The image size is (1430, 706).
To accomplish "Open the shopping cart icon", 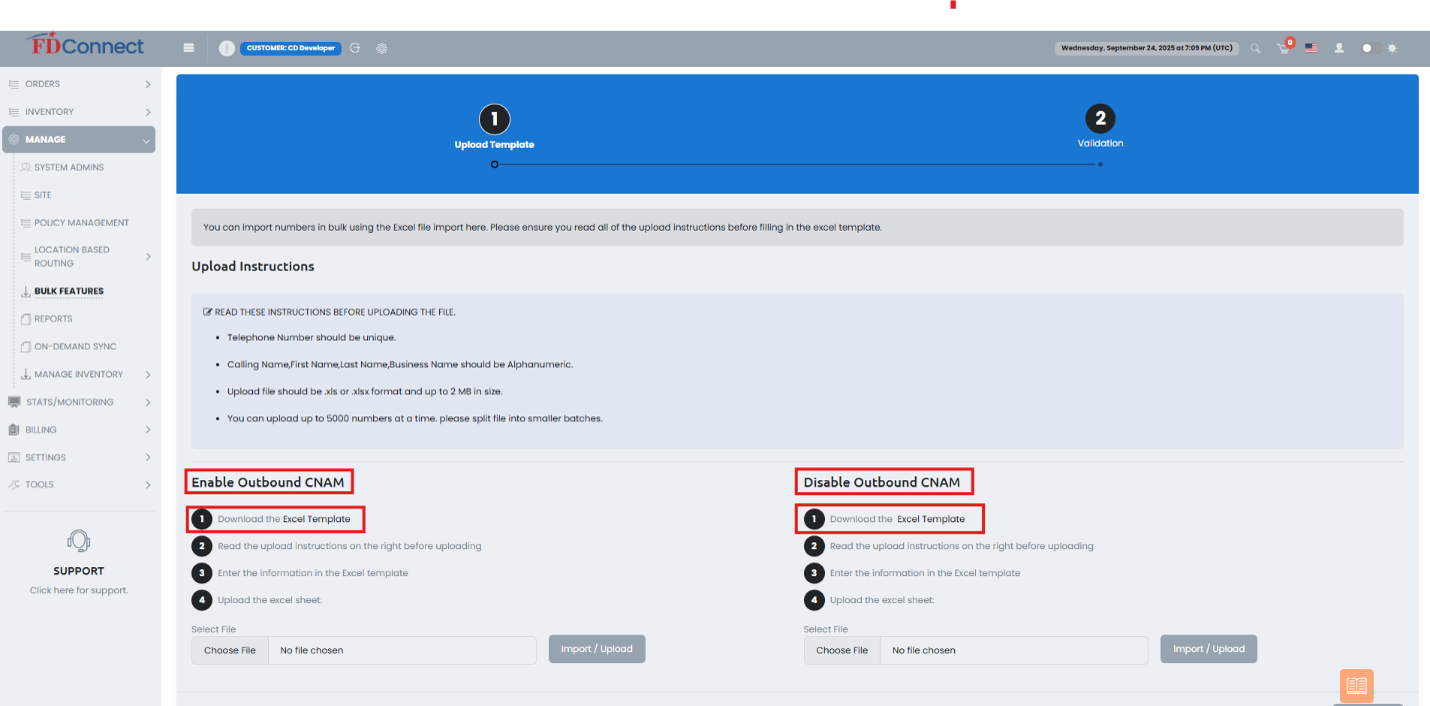I will point(1284,47).
